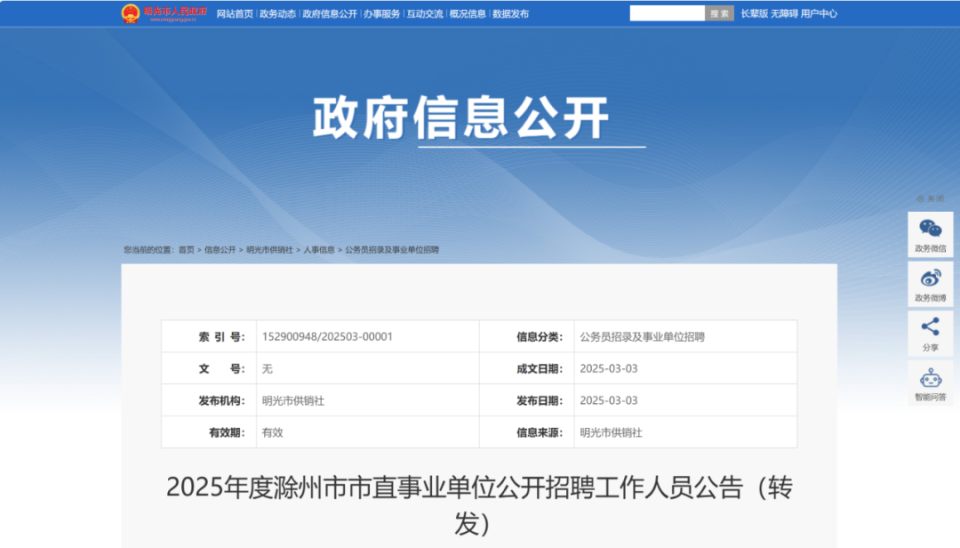The height and width of the screenshot is (548, 960).
Task: Switch to 长辈版 mode
Action: pos(754,13)
